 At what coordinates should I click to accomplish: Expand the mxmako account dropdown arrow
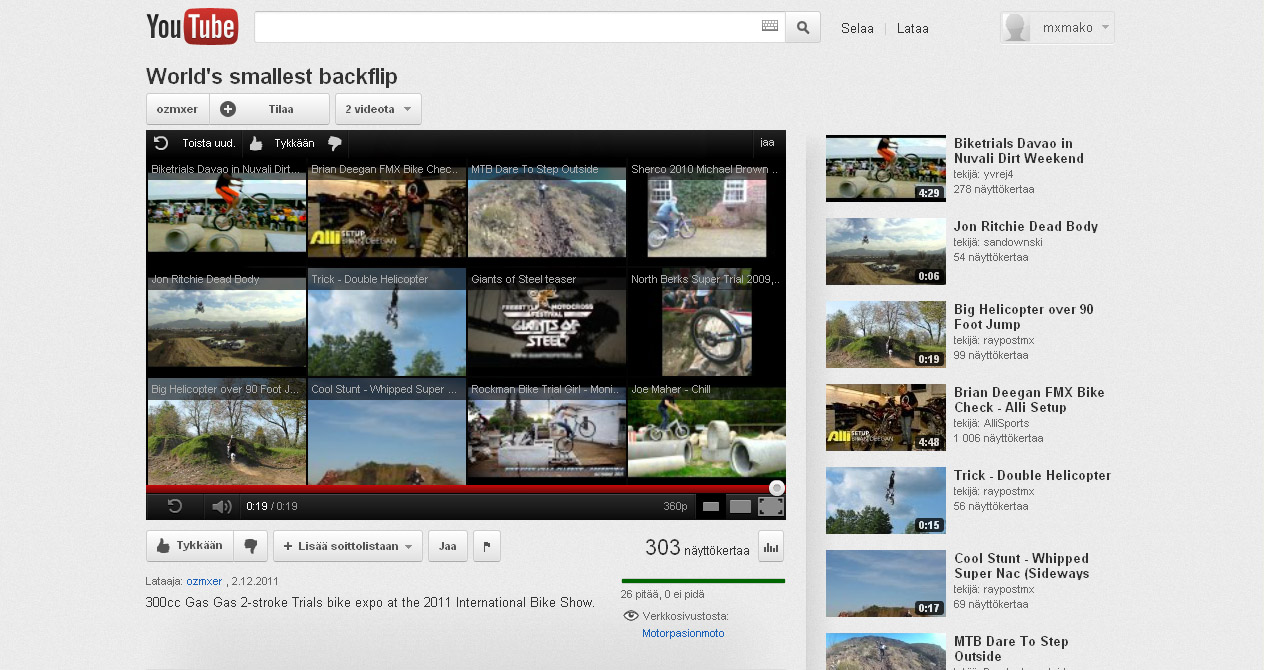pyautogui.click(x=1105, y=28)
